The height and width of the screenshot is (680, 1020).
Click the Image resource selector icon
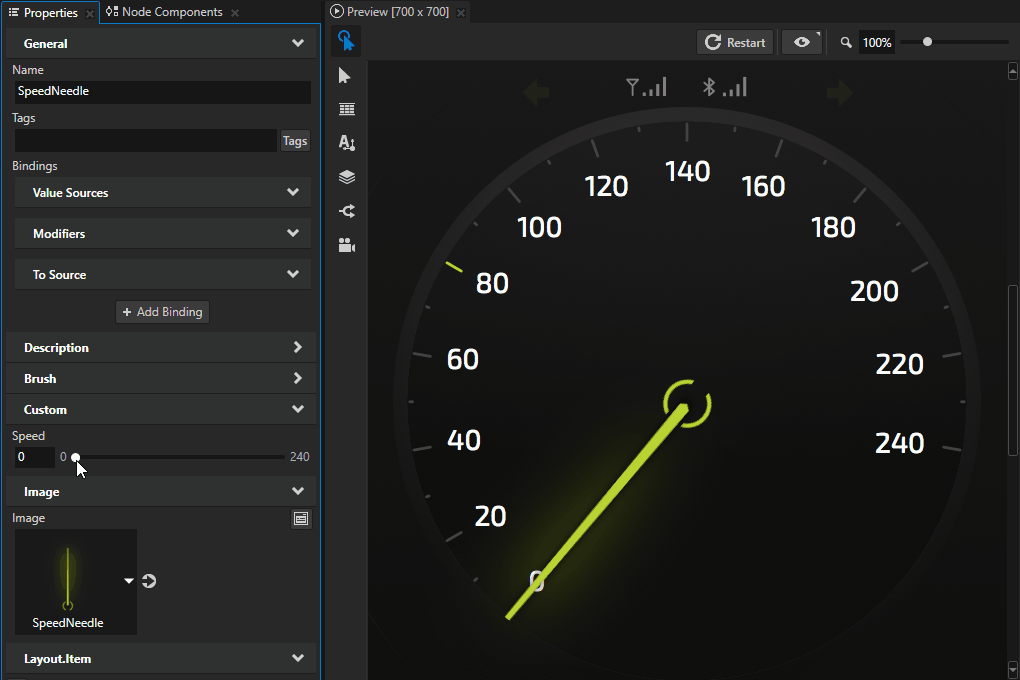click(301, 518)
